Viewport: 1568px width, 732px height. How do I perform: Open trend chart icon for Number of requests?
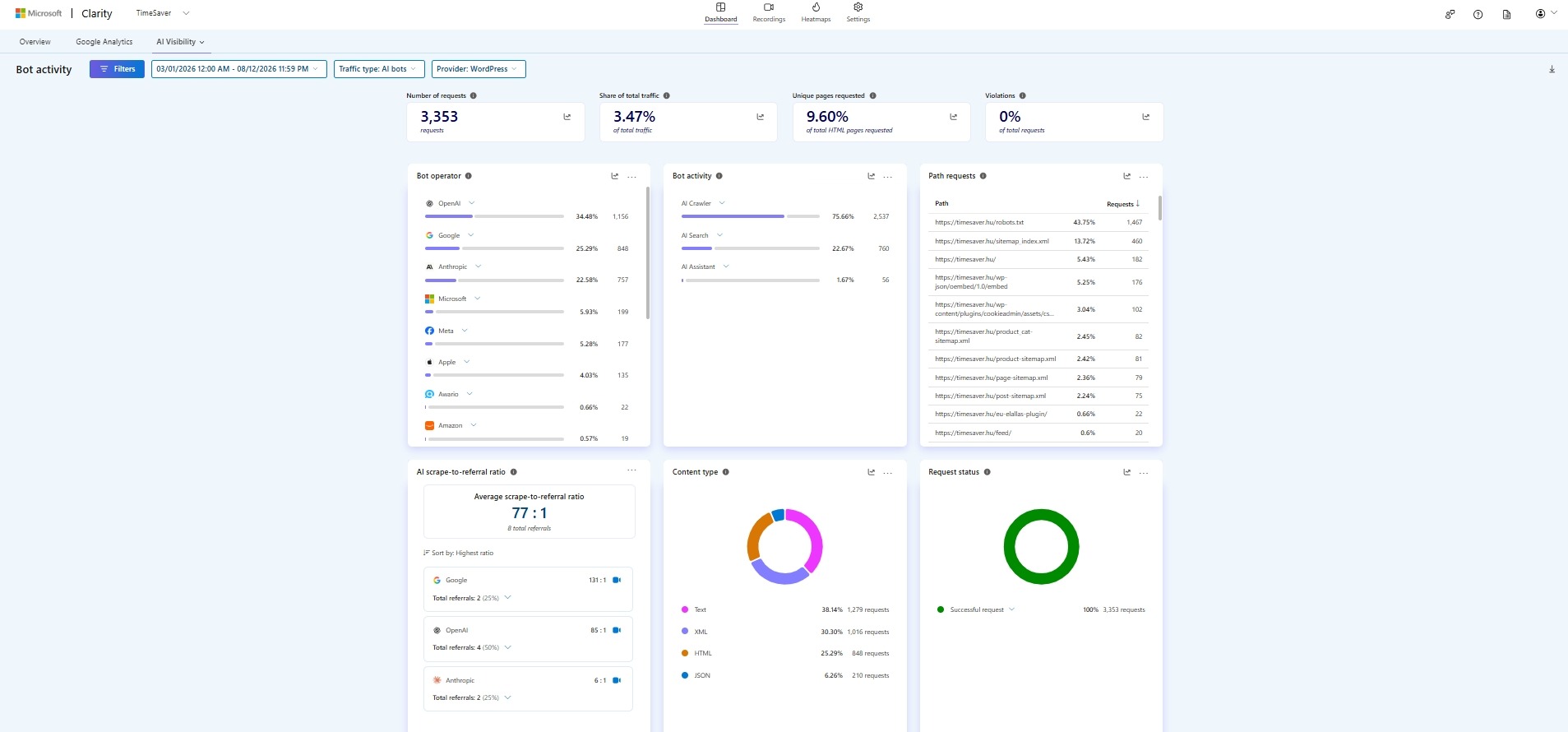(567, 117)
